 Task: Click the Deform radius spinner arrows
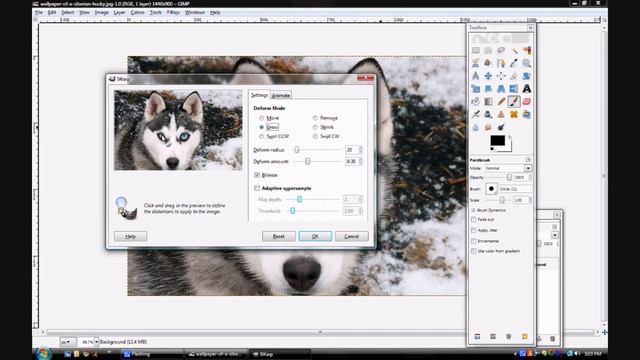point(361,150)
